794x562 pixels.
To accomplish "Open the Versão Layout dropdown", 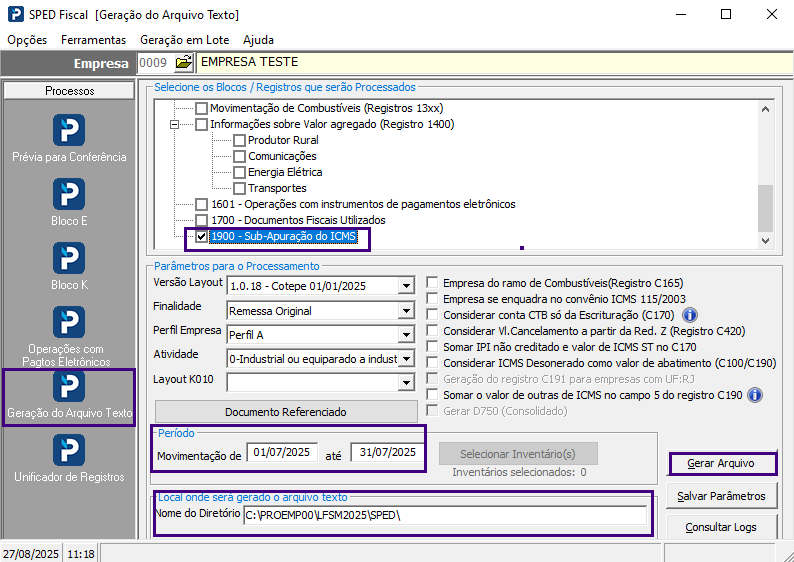I will 406,286.
